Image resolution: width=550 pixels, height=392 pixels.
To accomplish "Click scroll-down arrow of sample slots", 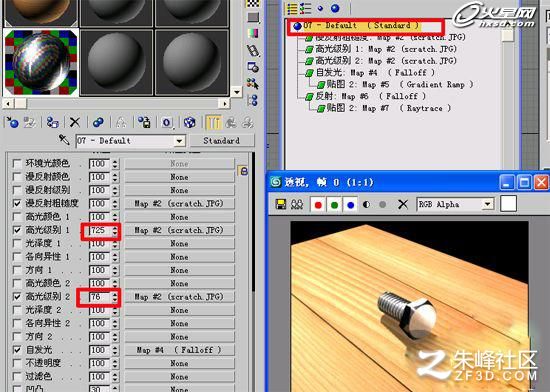I will (x=236, y=92).
